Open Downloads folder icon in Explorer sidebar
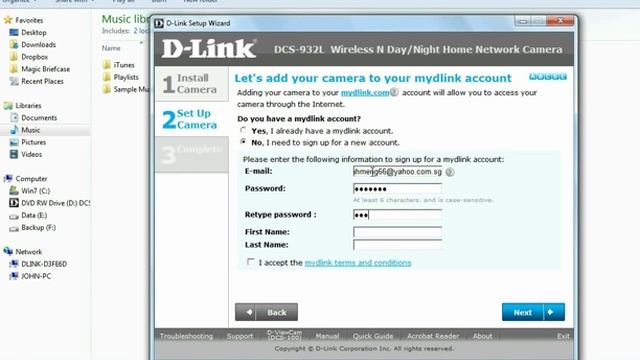Image resolution: width=640 pixels, height=360 pixels. 14,44
